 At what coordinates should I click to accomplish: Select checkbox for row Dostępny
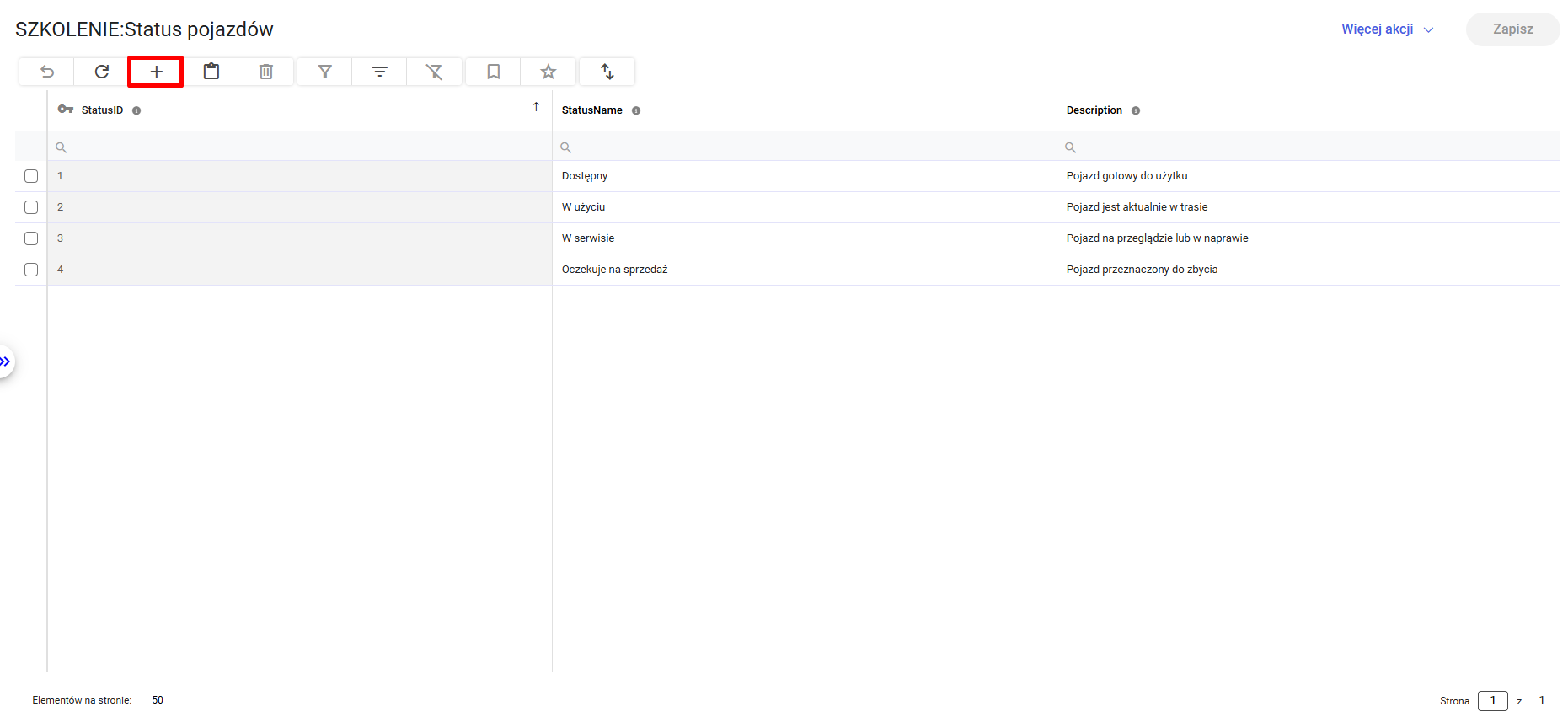point(31,176)
